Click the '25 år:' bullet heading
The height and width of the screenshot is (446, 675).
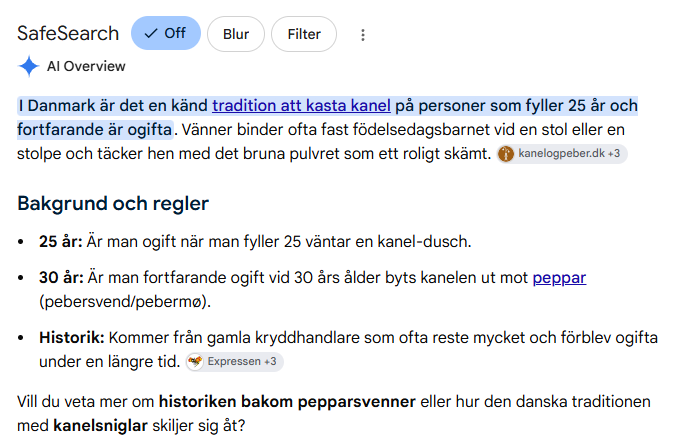(61, 242)
